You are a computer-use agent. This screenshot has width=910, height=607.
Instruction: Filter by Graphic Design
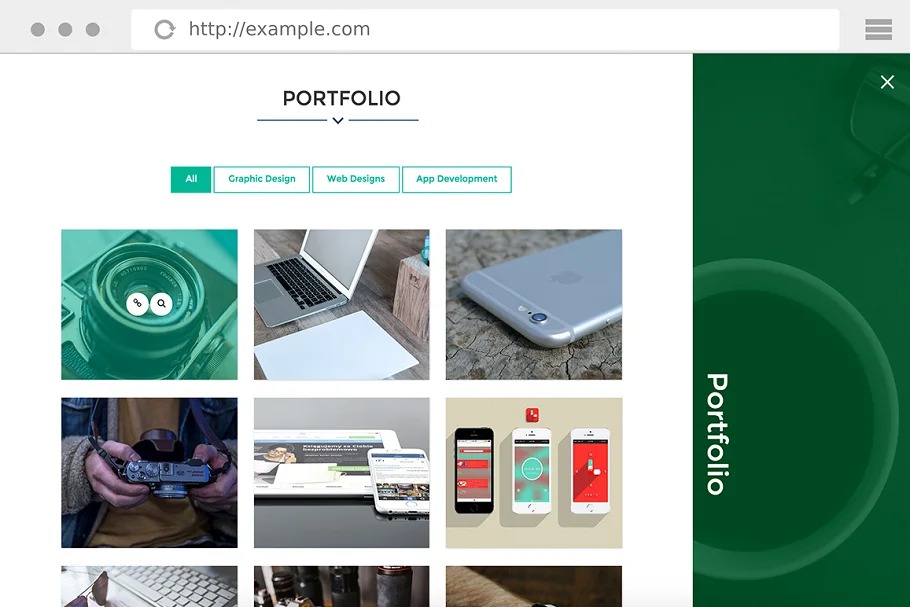[262, 179]
